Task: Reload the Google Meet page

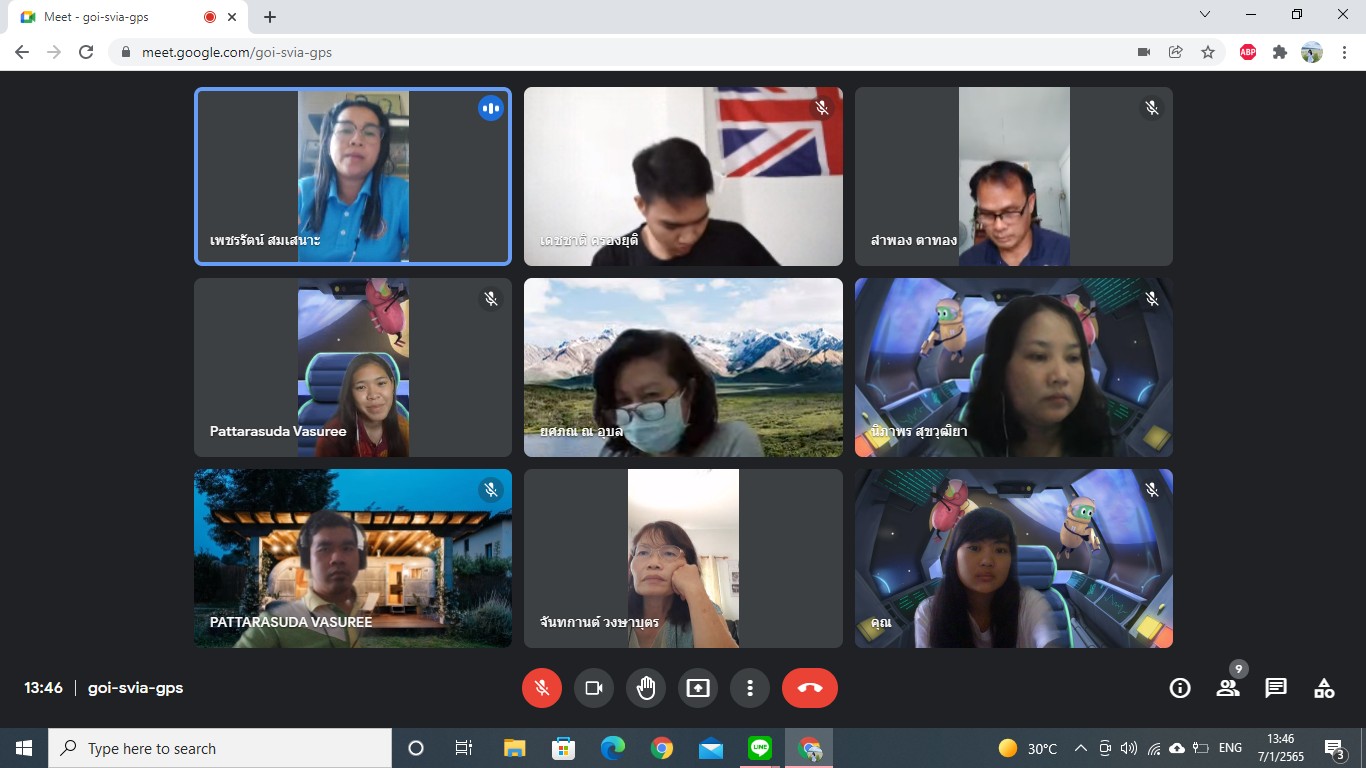Action: tap(86, 52)
